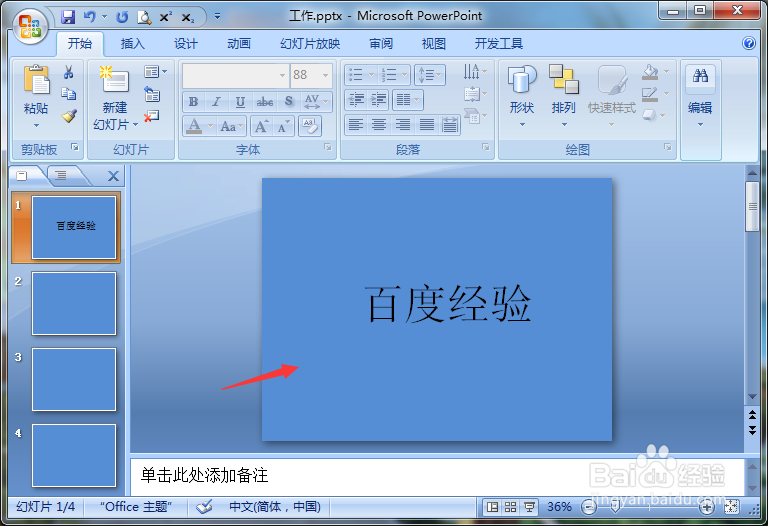
Task: Activate the Format Painter brush
Action: [x=69, y=116]
